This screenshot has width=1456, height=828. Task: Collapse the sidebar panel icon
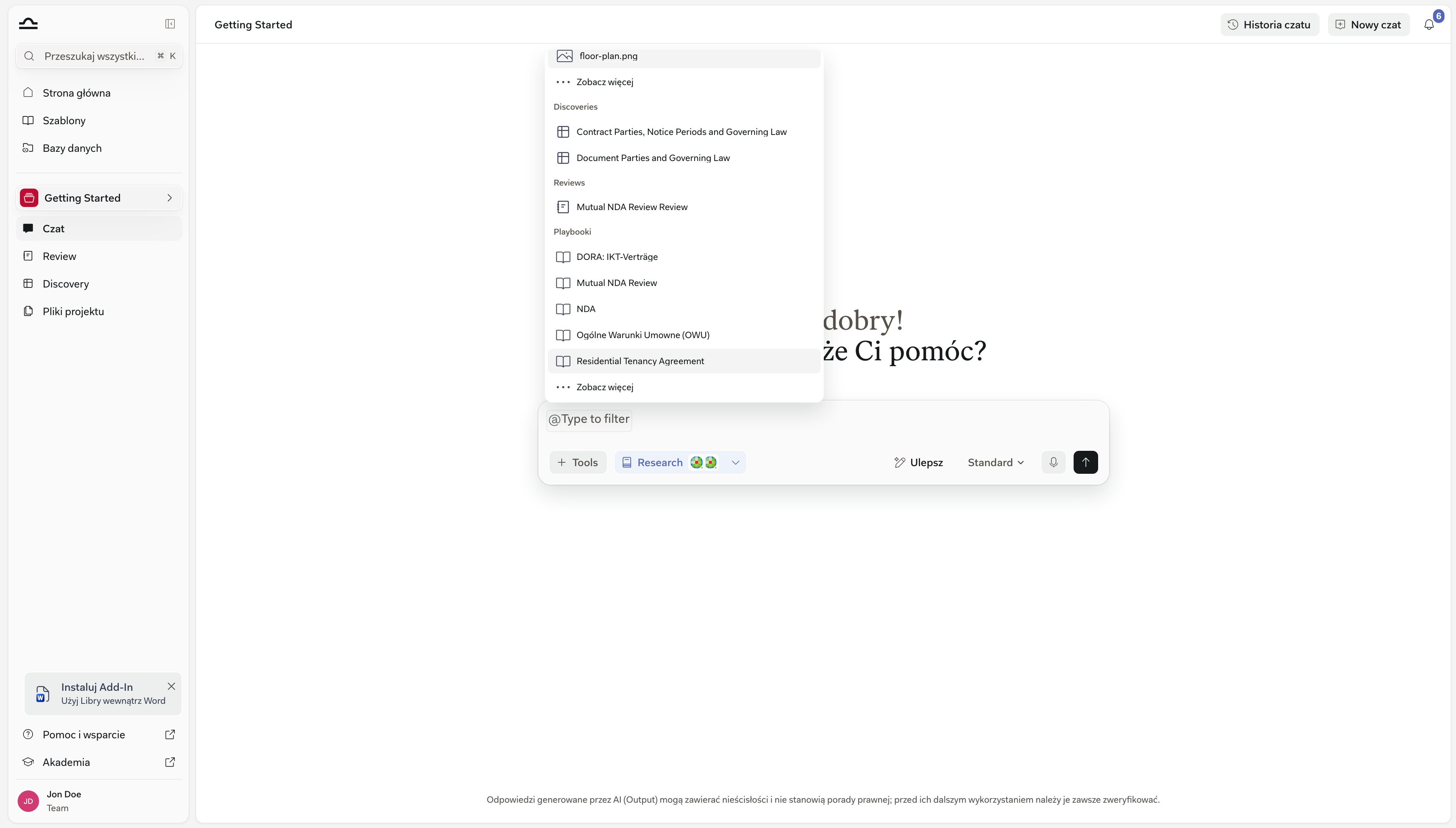pos(170,24)
